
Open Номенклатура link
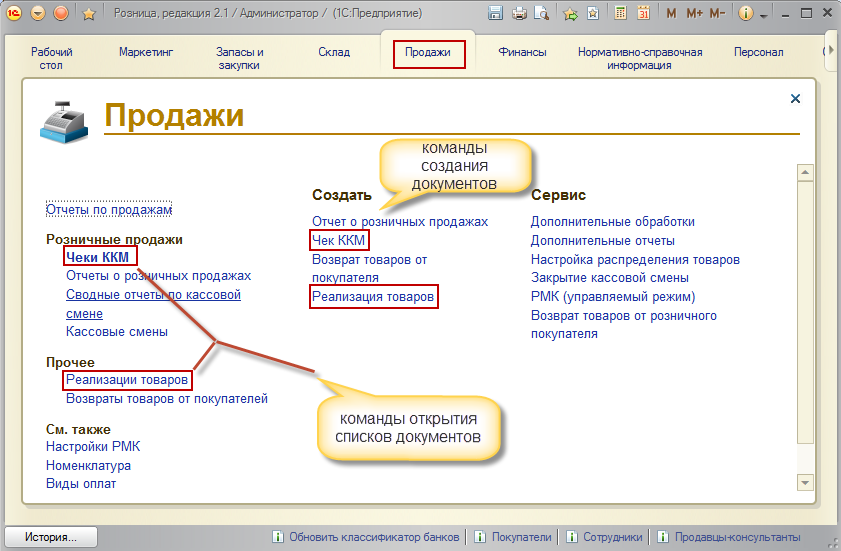(88, 465)
